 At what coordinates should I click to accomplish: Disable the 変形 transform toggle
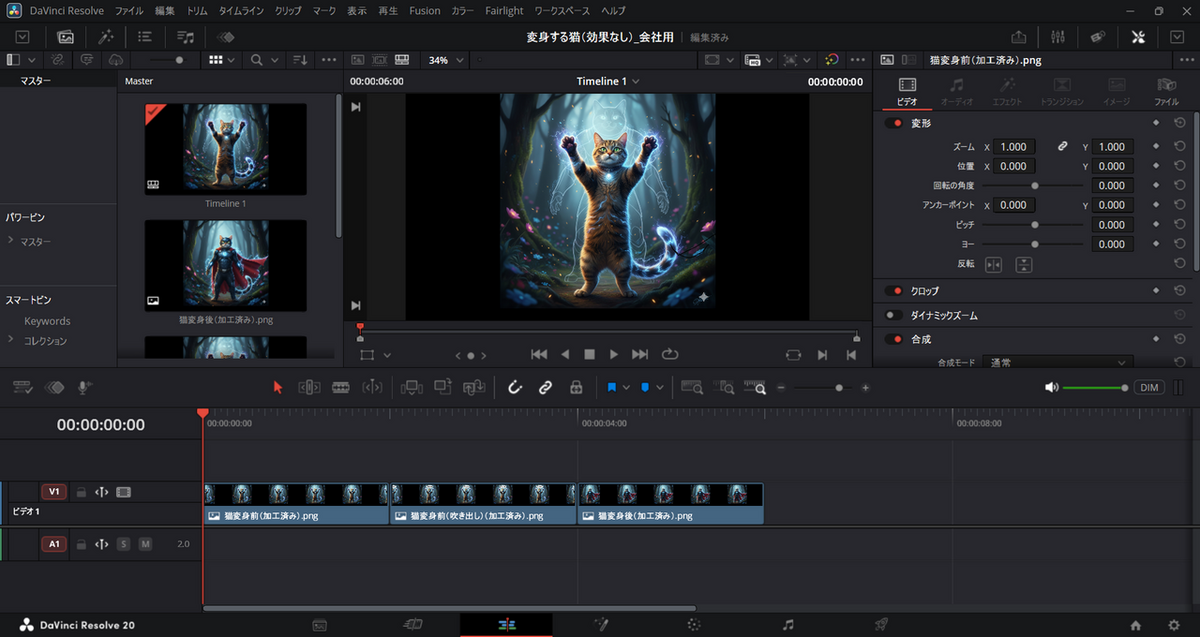[893, 123]
